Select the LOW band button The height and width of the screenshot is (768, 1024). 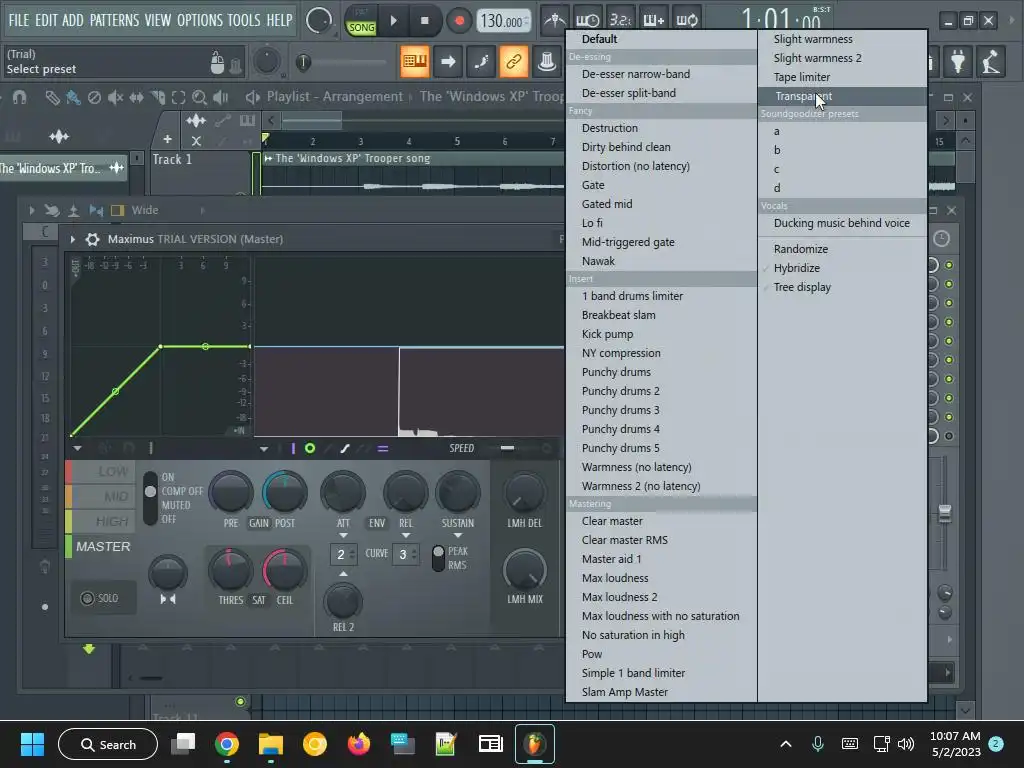101,472
